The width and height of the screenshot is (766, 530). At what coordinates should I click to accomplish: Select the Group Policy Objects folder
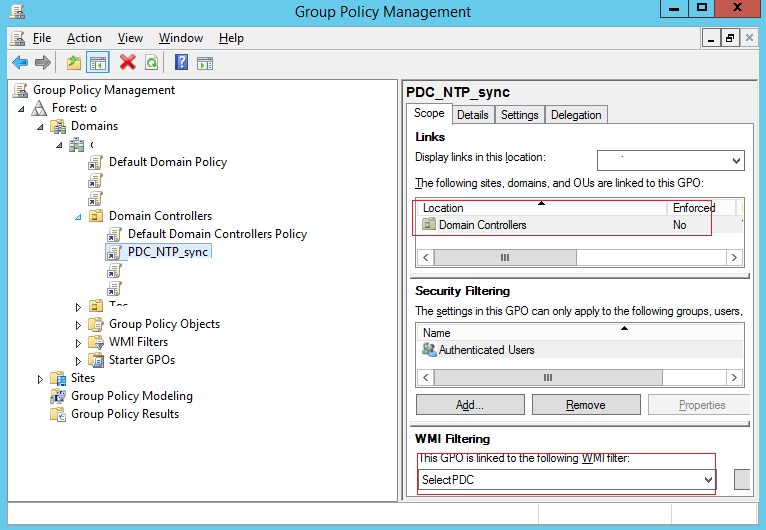coord(164,324)
